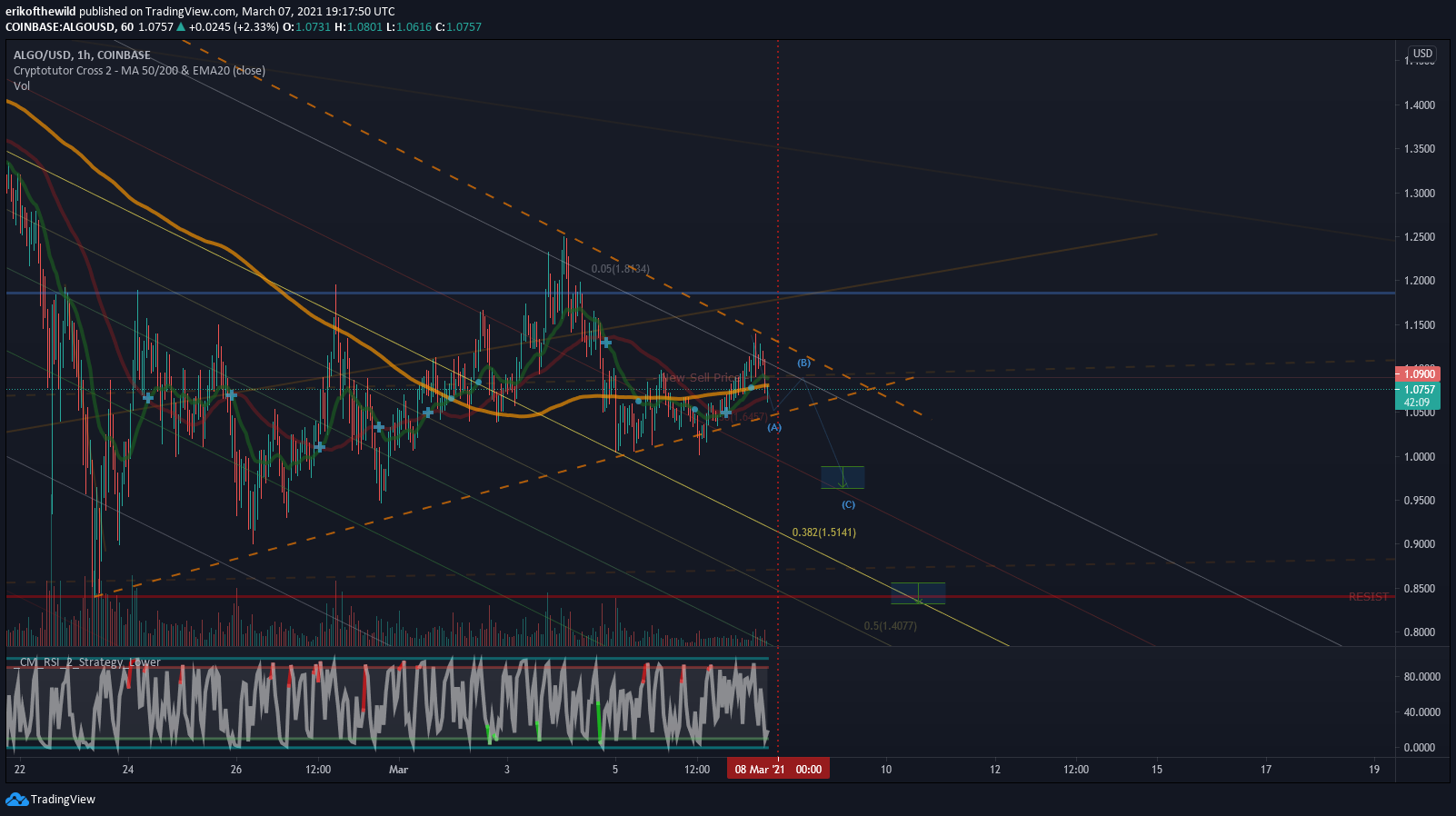Click the 1.2000 price axis label
Screen dimensions: 1456x816
[x=1420, y=281]
